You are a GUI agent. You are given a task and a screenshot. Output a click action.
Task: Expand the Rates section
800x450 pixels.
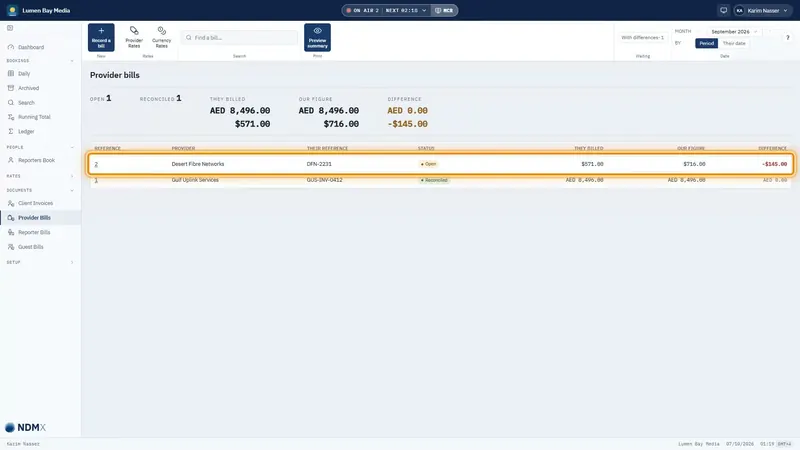(72, 176)
